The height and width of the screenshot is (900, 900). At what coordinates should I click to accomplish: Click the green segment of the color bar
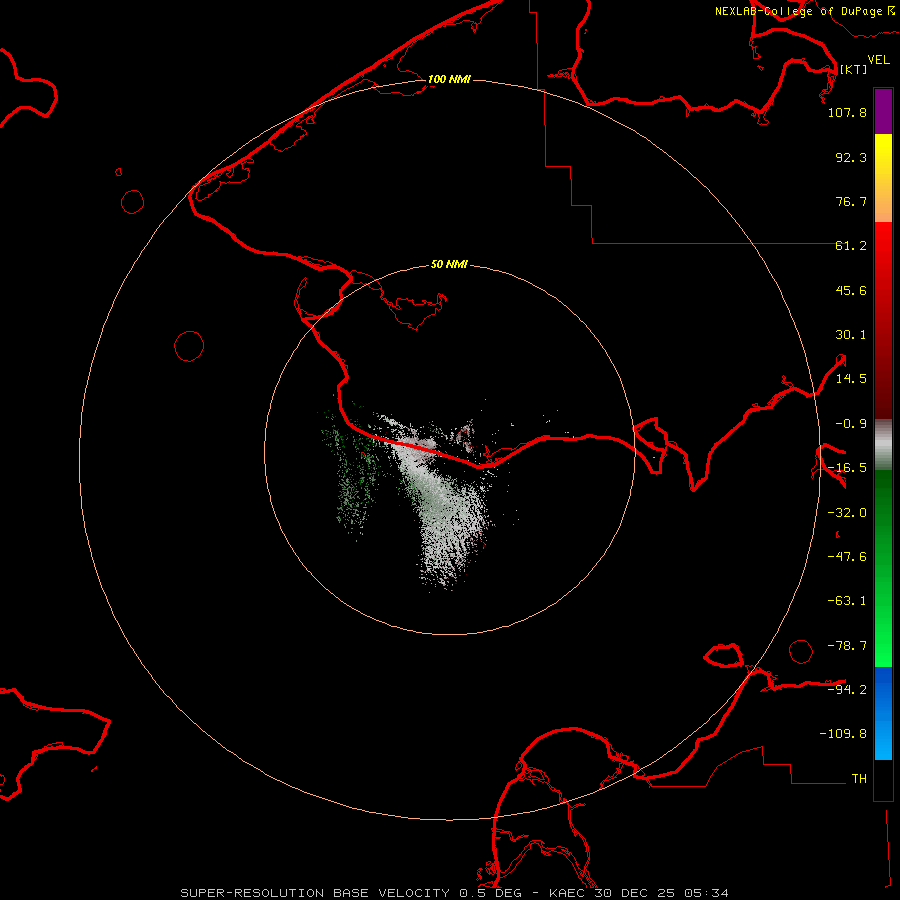883,568
